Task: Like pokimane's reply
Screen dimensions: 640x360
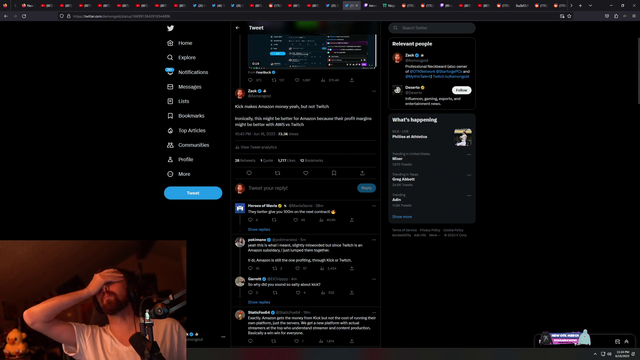Action: pyautogui.click(x=298, y=269)
